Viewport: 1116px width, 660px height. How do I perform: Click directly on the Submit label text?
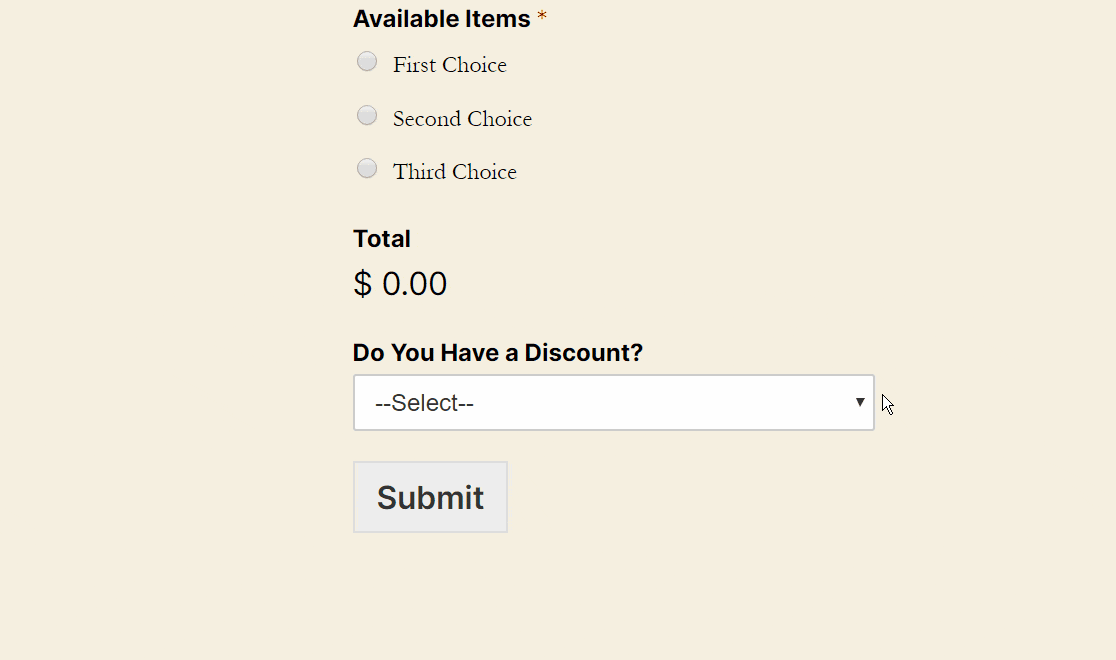tap(430, 497)
